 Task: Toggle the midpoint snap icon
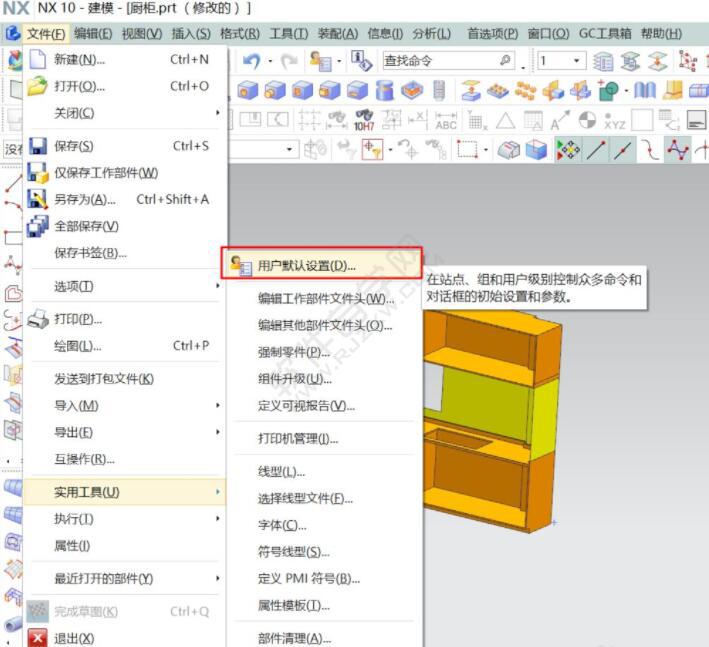pos(623,150)
